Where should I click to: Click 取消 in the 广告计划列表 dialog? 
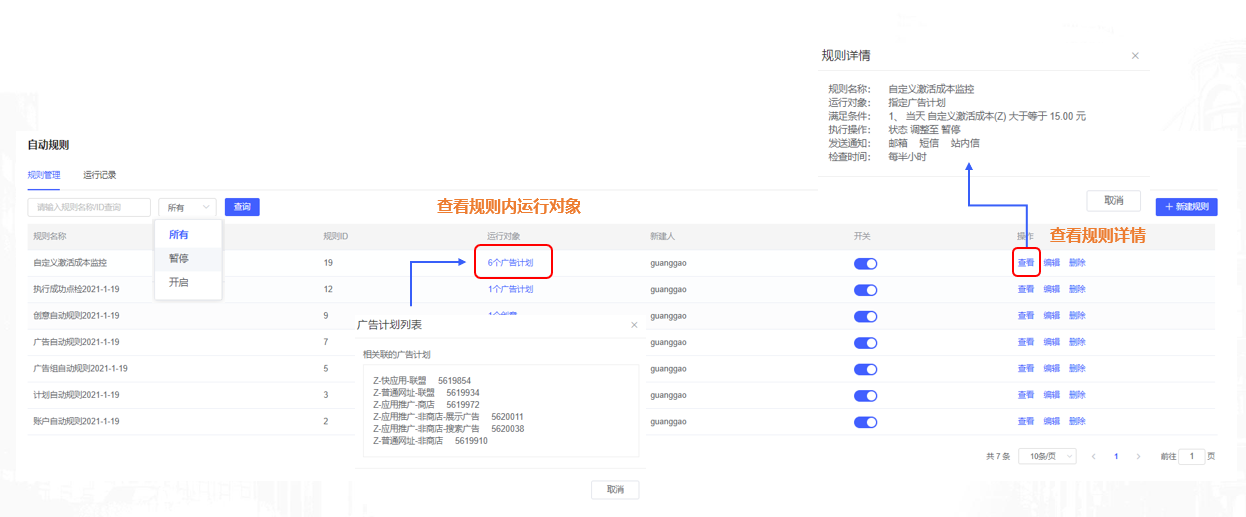pyautogui.click(x=615, y=490)
